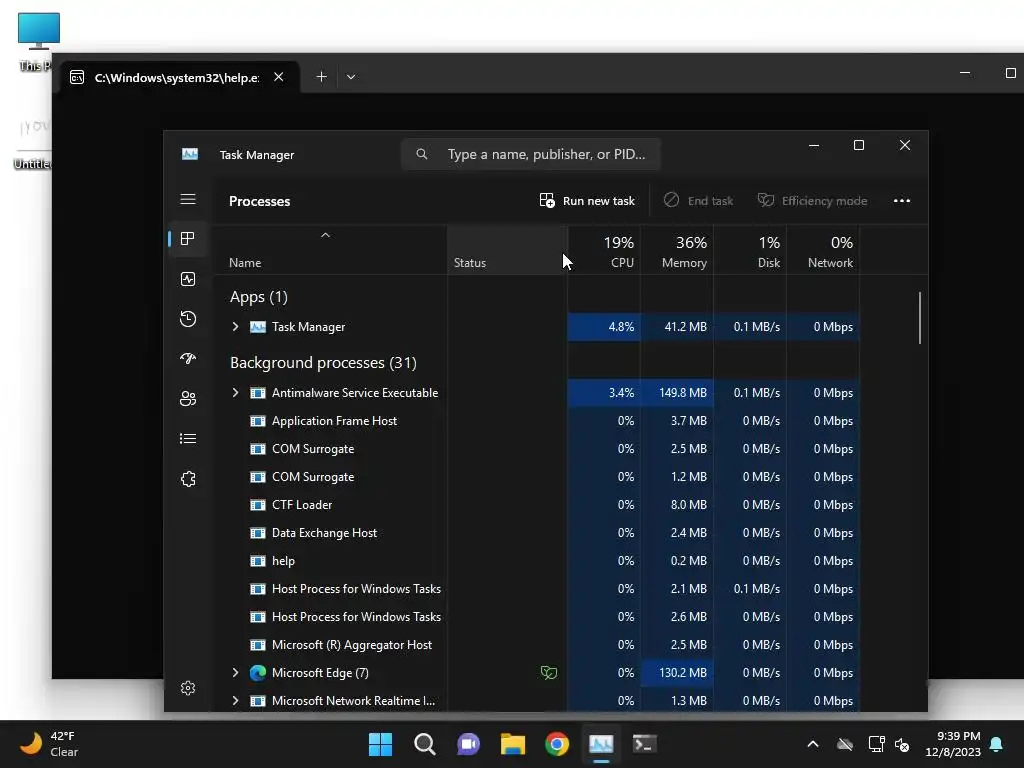
Task: Add new tab in Terminal window
Action: click(x=321, y=77)
